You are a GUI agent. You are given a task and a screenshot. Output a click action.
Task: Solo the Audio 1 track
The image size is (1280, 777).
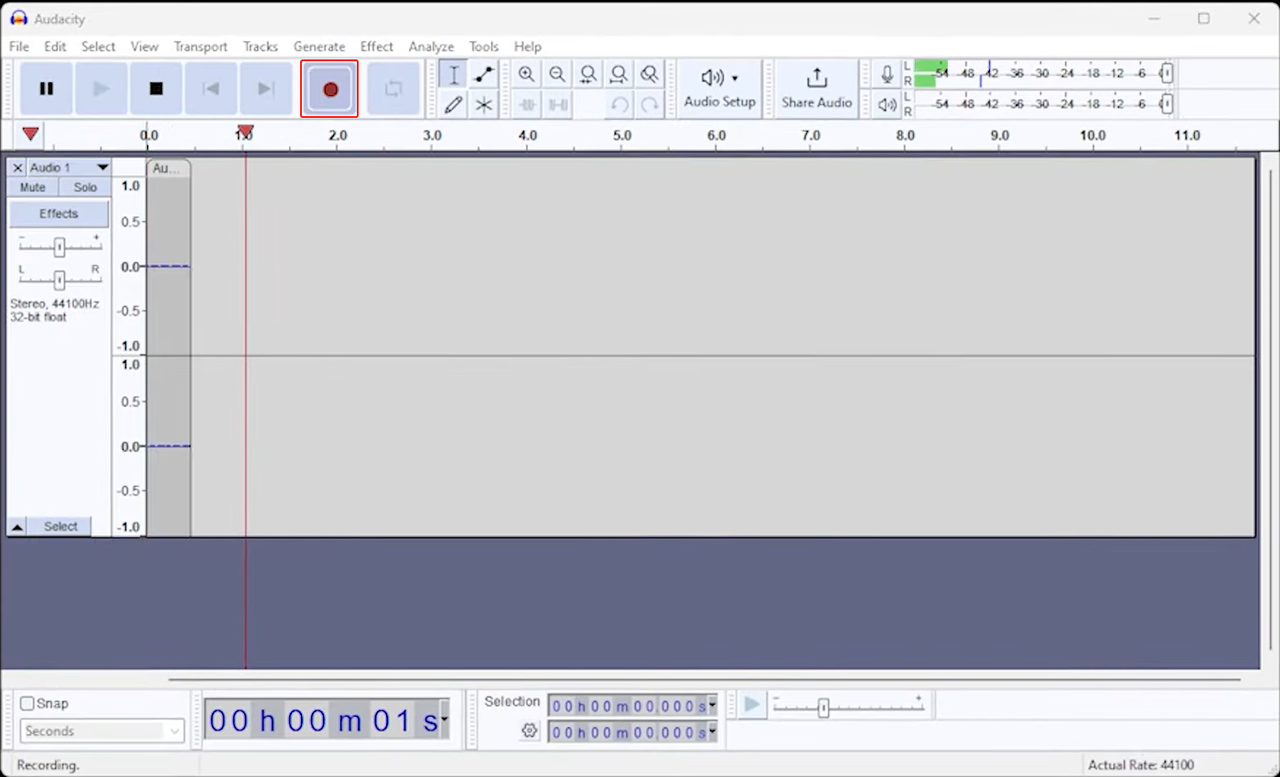coord(85,187)
